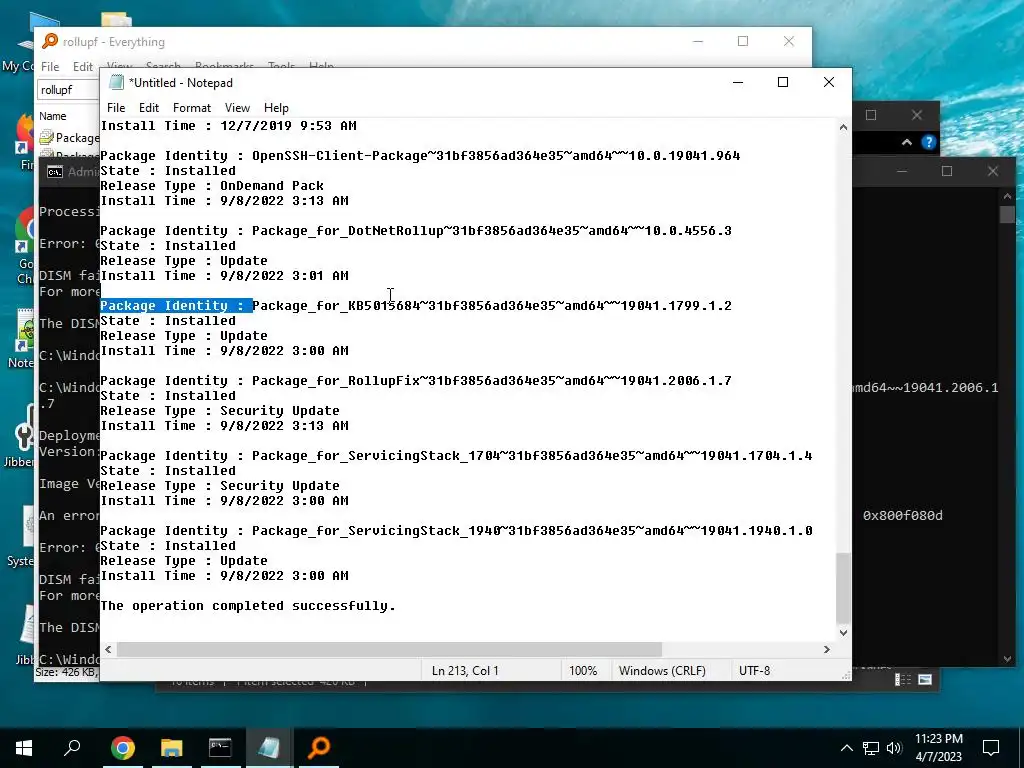
Task: Switch to Notepad taskbar icon
Action: point(269,748)
